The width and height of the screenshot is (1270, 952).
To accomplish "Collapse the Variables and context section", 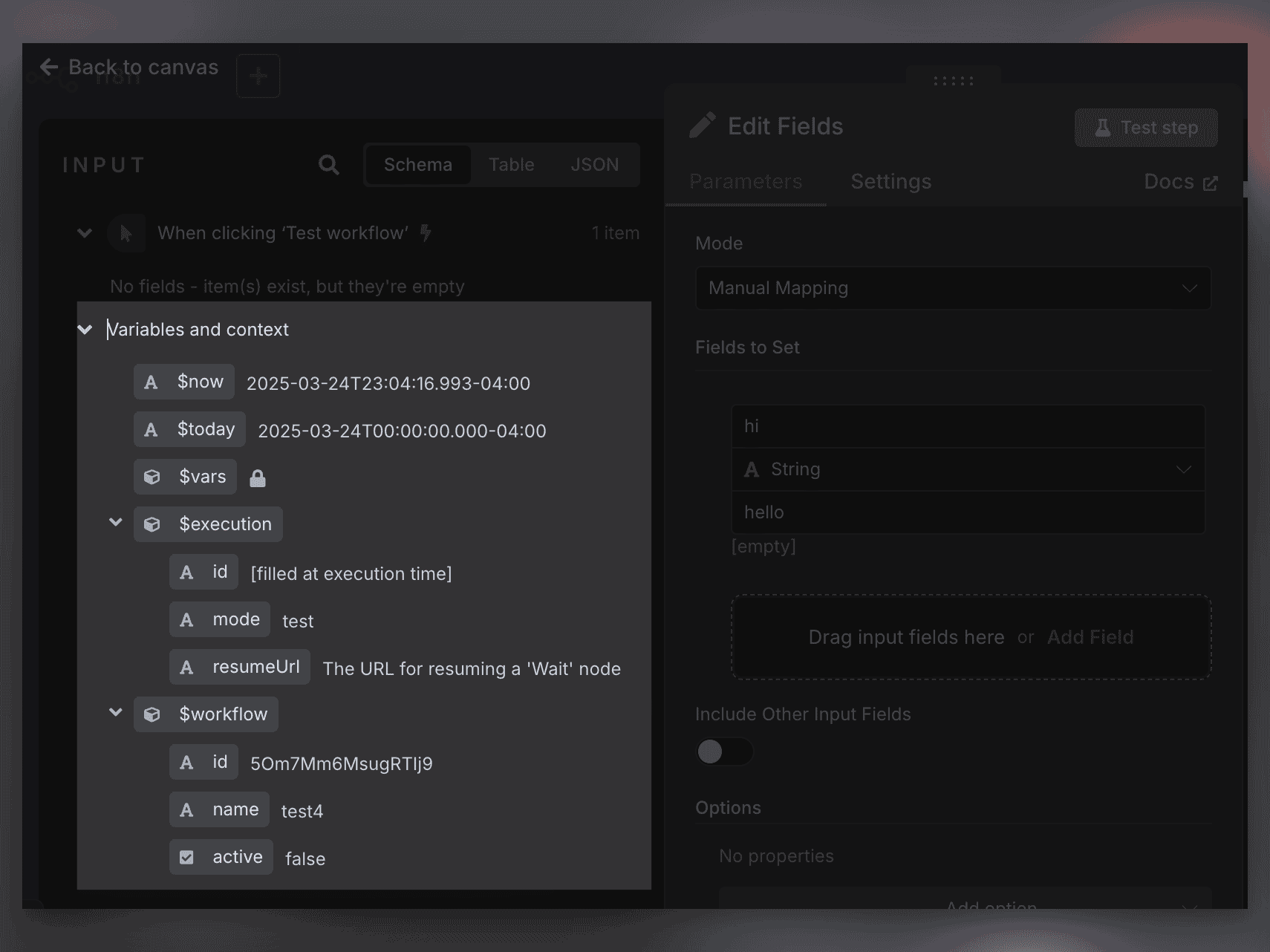I will click(x=85, y=329).
